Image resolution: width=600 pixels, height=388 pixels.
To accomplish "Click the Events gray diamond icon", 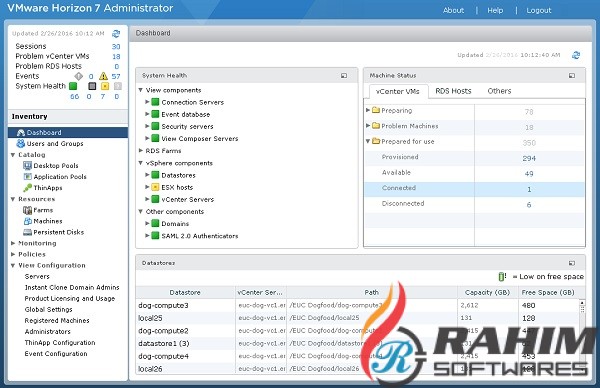I will (78, 76).
